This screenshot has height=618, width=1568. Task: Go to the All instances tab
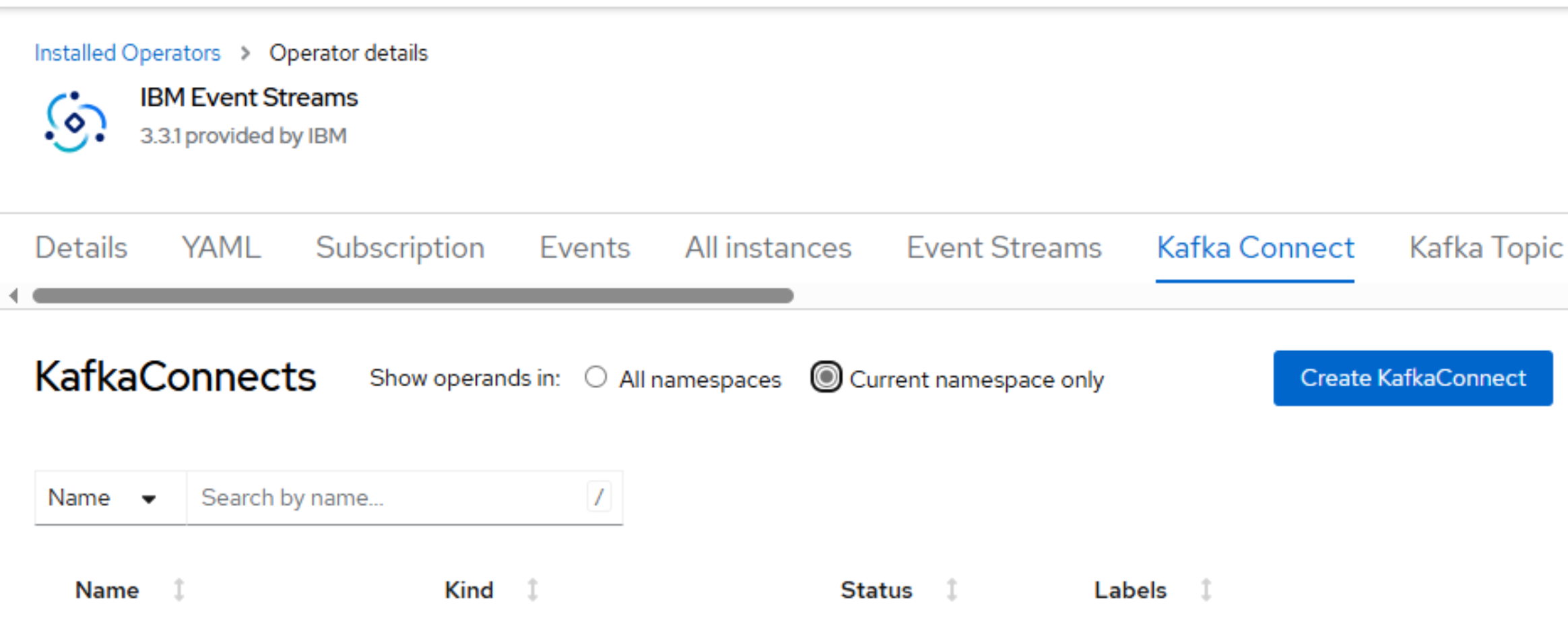(x=768, y=248)
